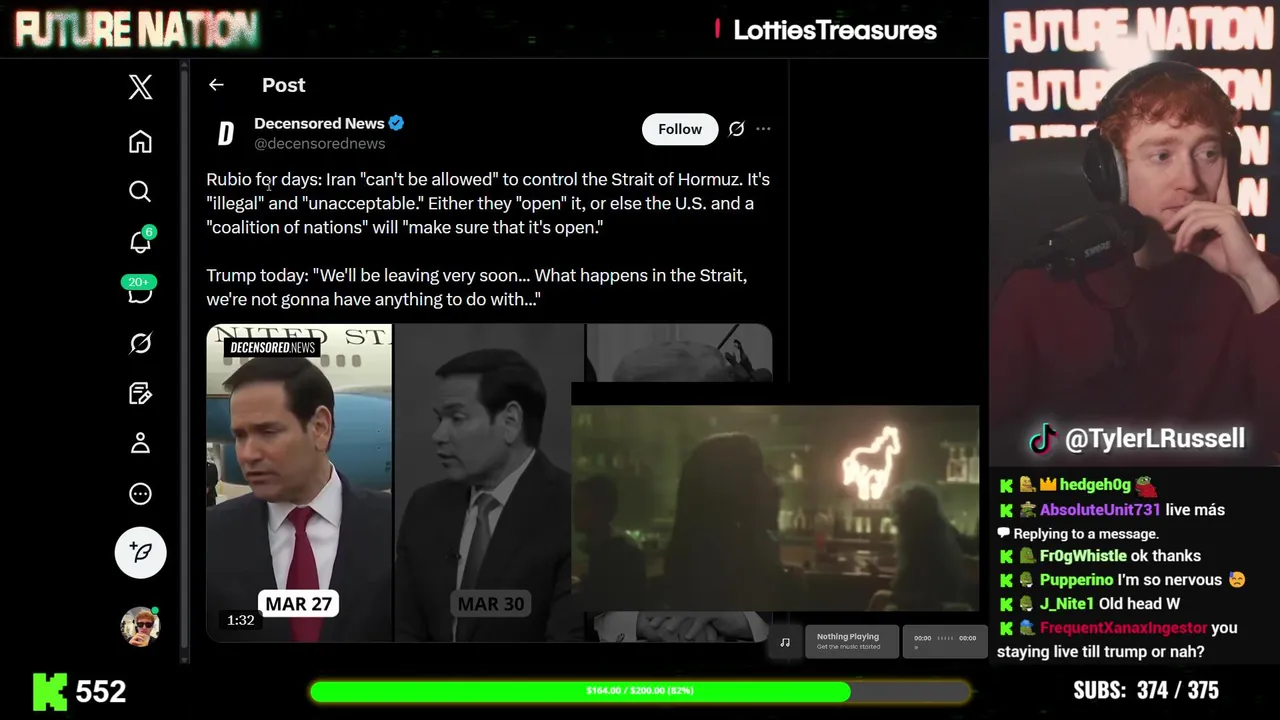Click the webcam overlay of the streamer
This screenshot has height=720, width=1280.
[x=1135, y=235]
